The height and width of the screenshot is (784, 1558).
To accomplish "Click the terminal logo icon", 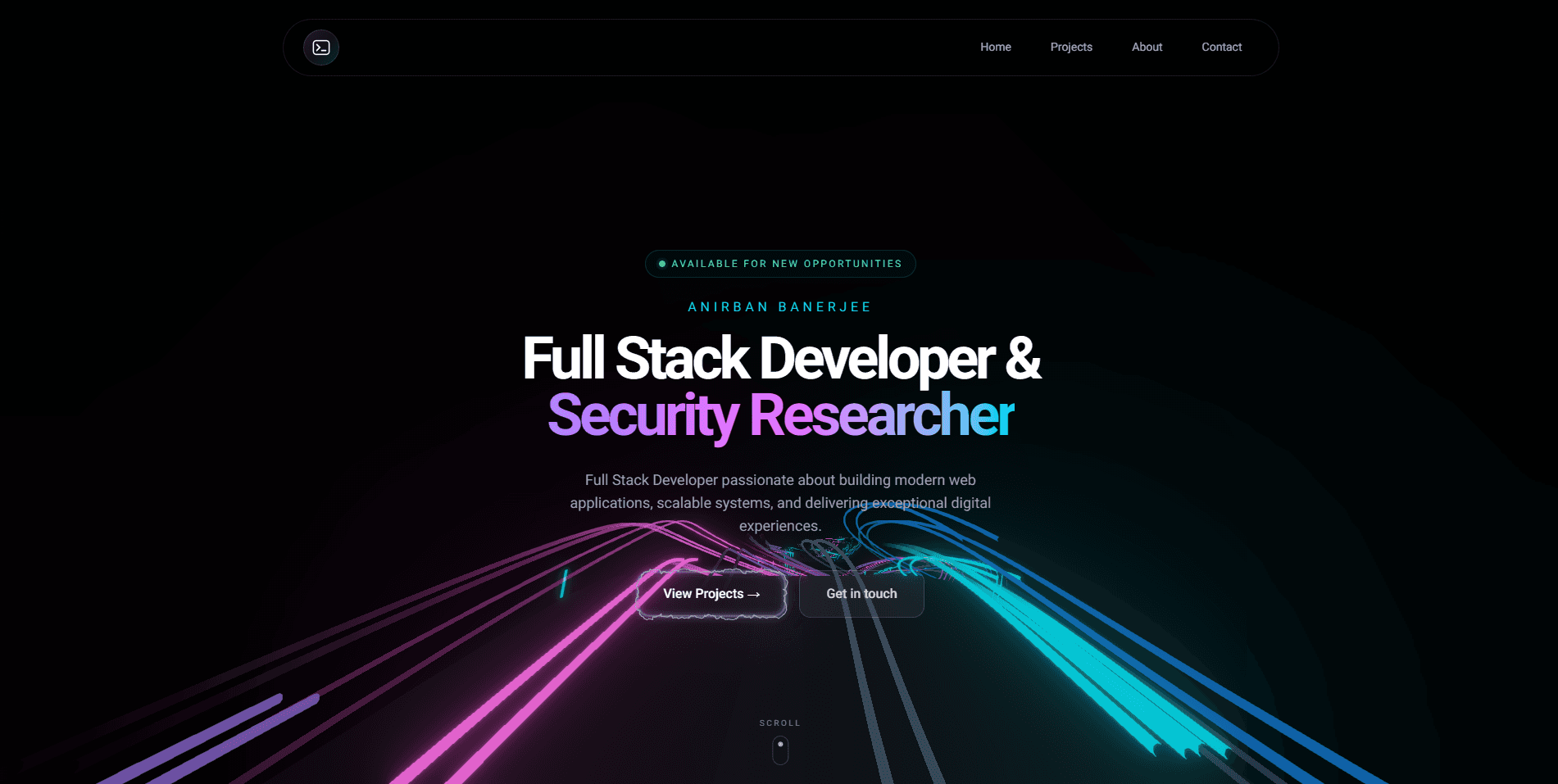I will pos(321,48).
